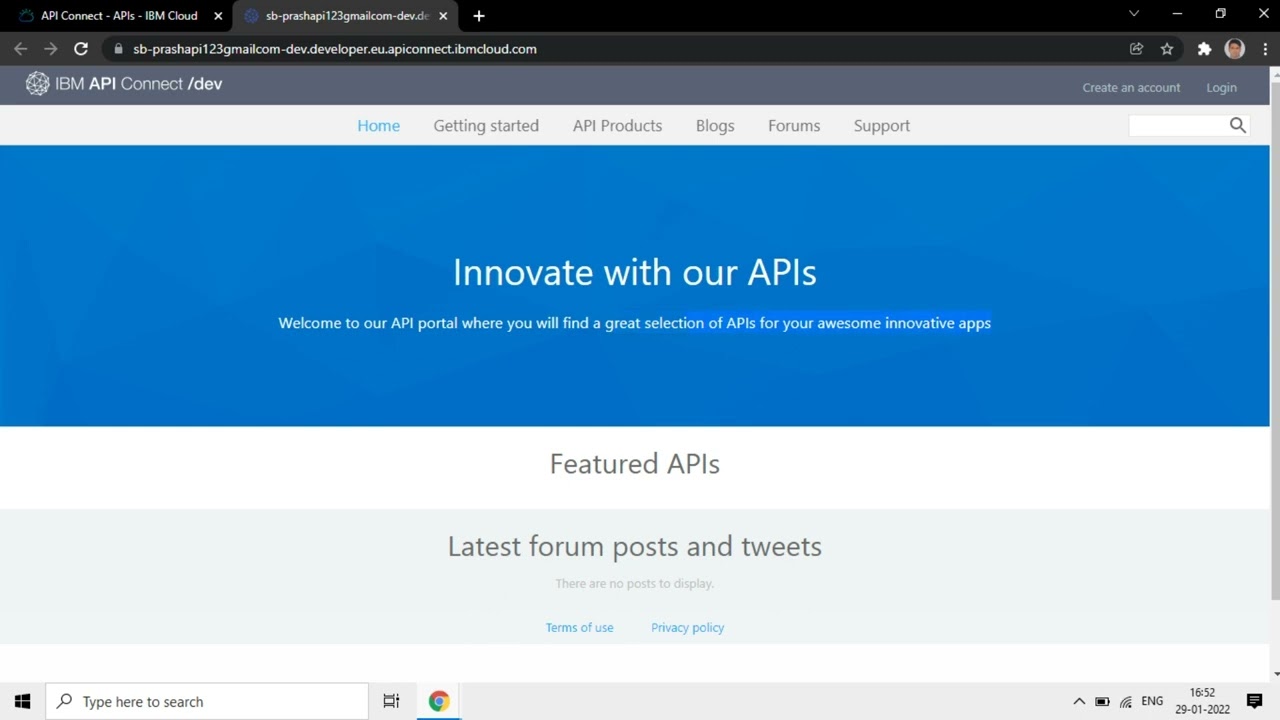
Task: Select the sb-prashapi123gmailcom-dev browser tab
Action: click(347, 16)
